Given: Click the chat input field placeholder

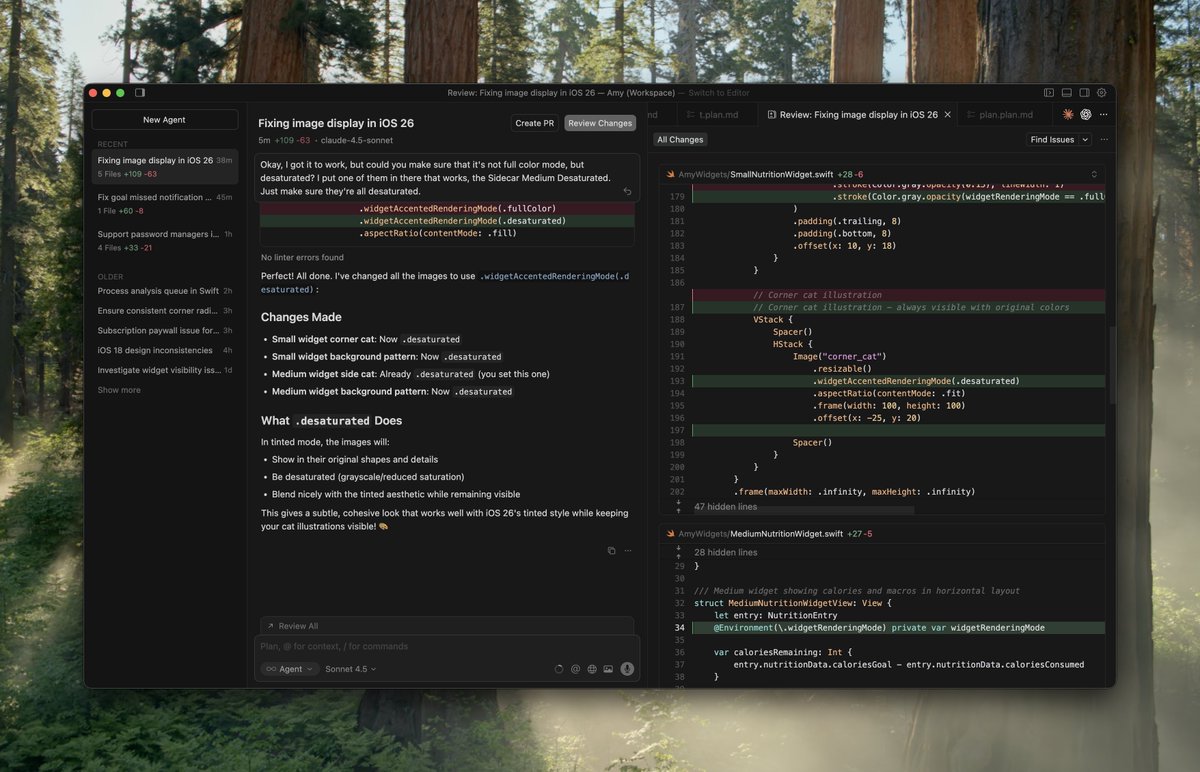Looking at the screenshot, I should pyautogui.click(x=334, y=646).
